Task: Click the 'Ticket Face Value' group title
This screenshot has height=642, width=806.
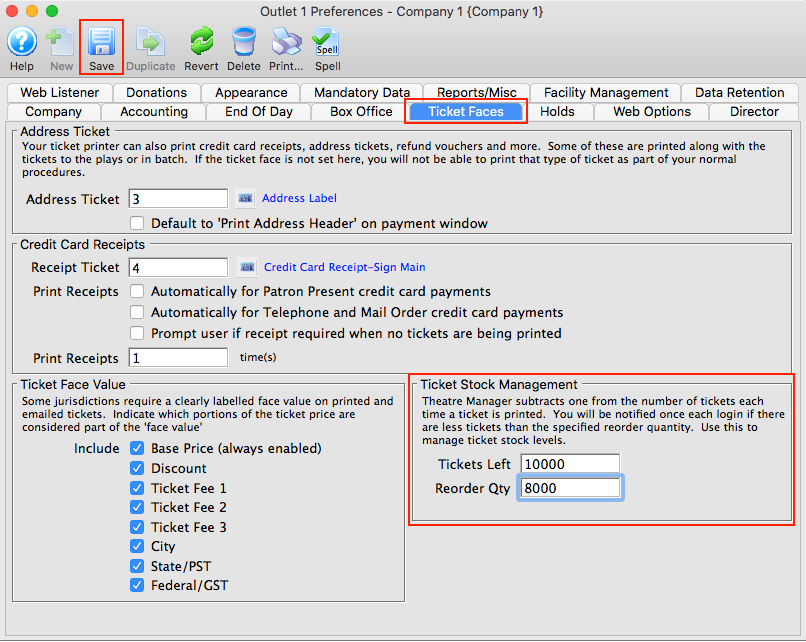Action: [73, 384]
